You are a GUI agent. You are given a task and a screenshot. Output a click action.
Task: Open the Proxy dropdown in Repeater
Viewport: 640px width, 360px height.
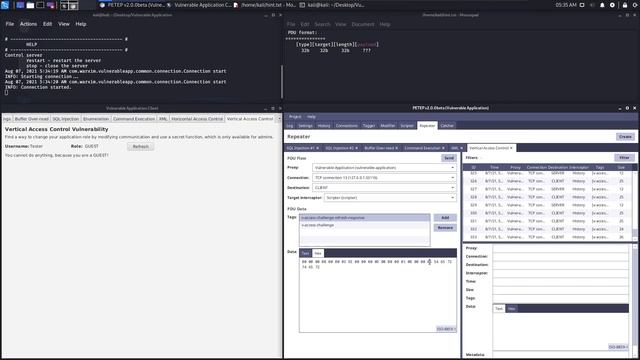384,168
